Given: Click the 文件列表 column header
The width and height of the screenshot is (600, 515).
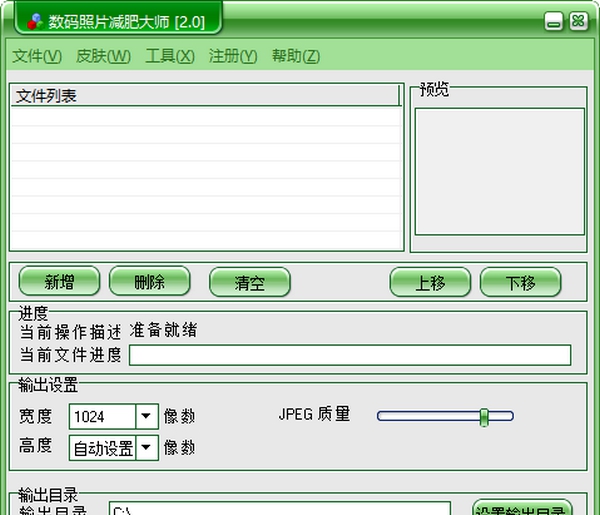Looking at the screenshot, I should pos(204,95).
